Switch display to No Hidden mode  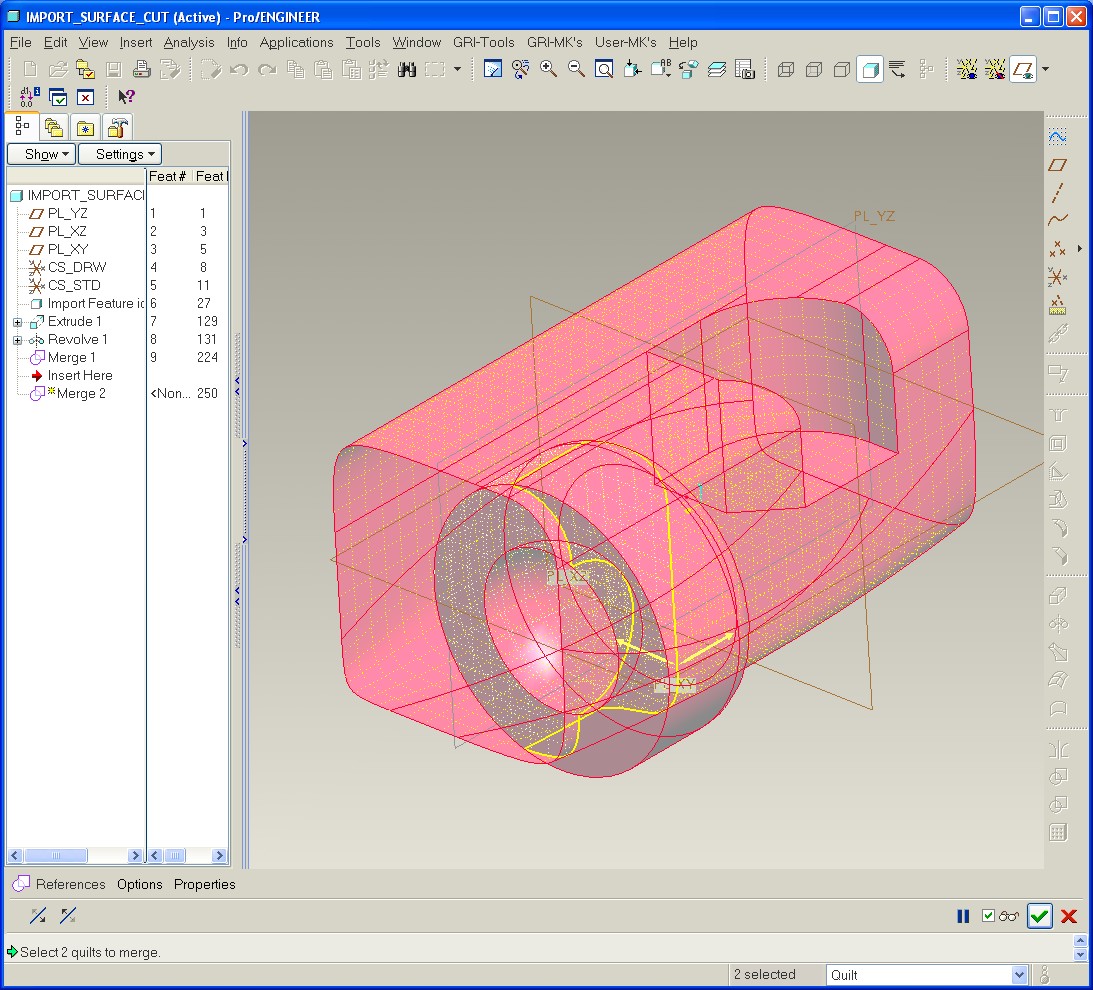tap(841, 69)
